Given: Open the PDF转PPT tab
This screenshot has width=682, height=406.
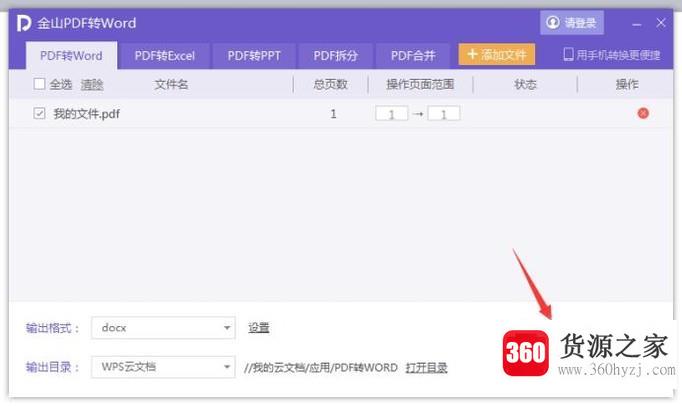Looking at the screenshot, I should (x=254, y=56).
